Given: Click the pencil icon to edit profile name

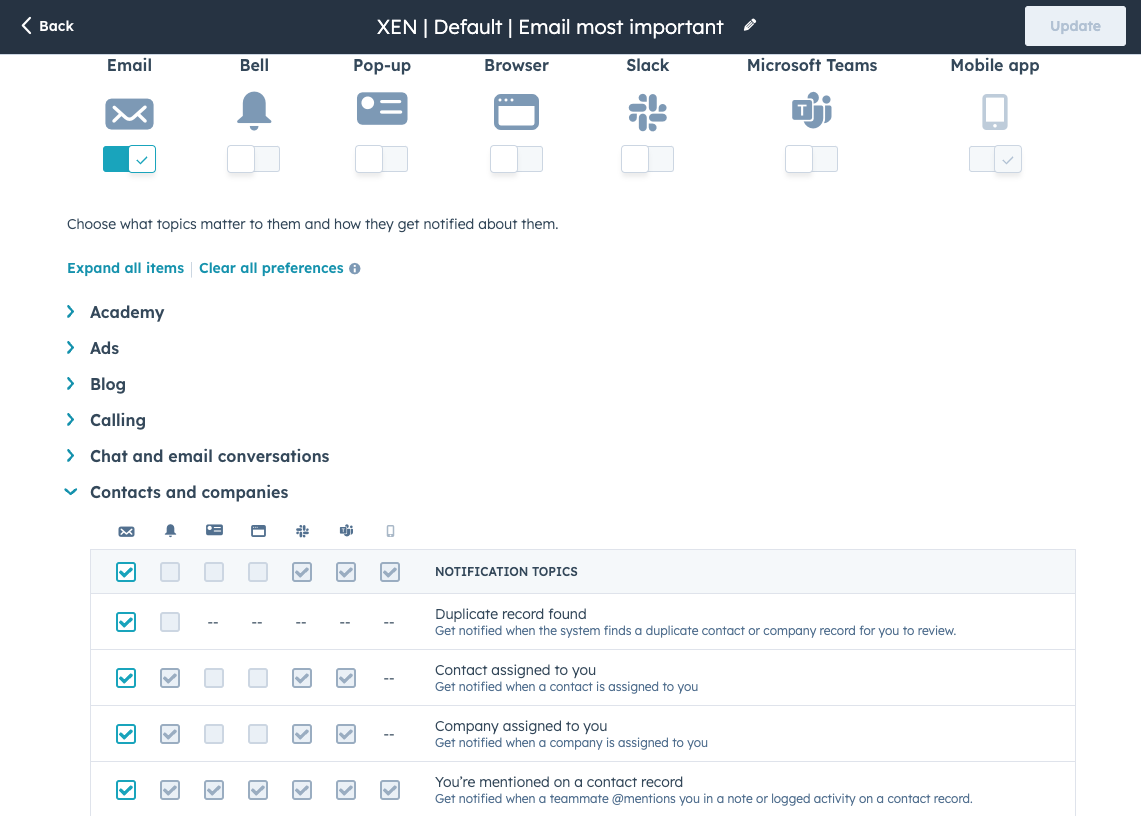Looking at the screenshot, I should coord(750,26).
